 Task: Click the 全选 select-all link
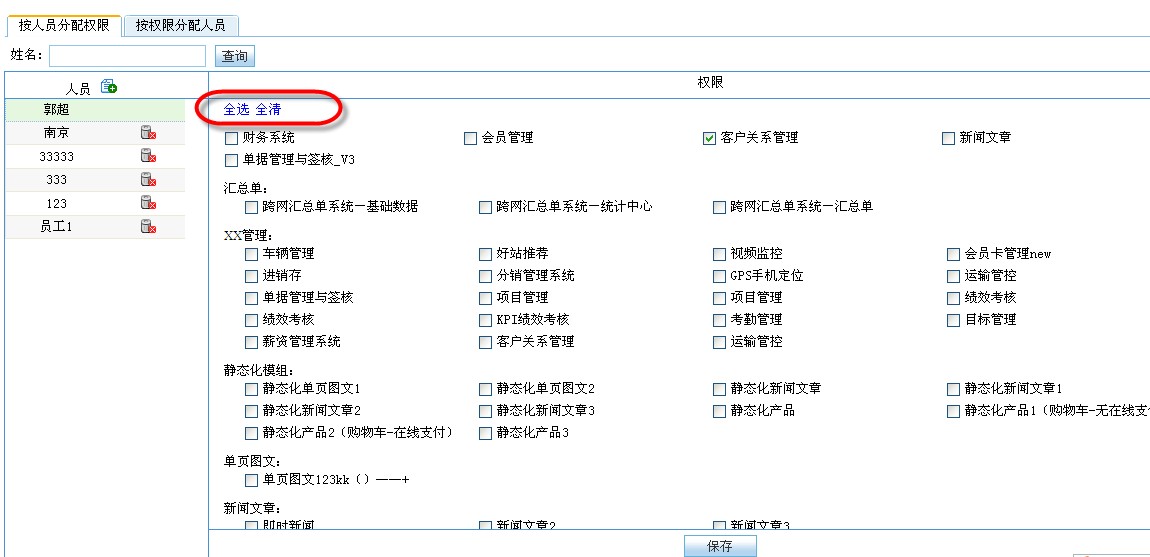(x=236, y=109)
